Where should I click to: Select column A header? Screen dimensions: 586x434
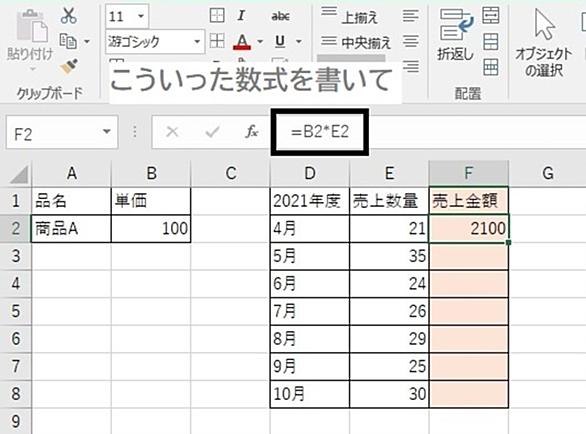pyautogui.click(x=71, y=173)
